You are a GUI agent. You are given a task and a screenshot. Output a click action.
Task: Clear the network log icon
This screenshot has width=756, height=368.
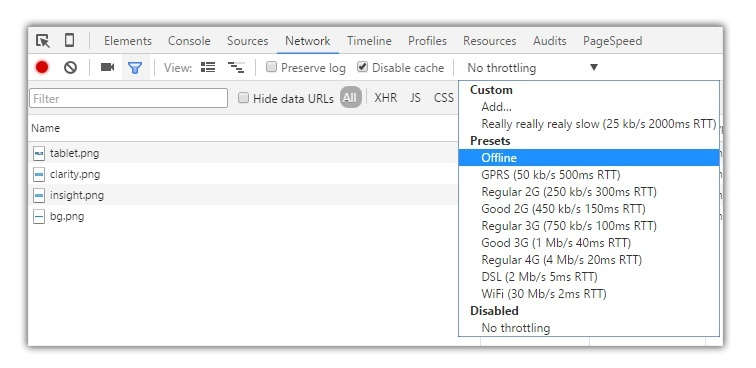click(x=70, y=68)
